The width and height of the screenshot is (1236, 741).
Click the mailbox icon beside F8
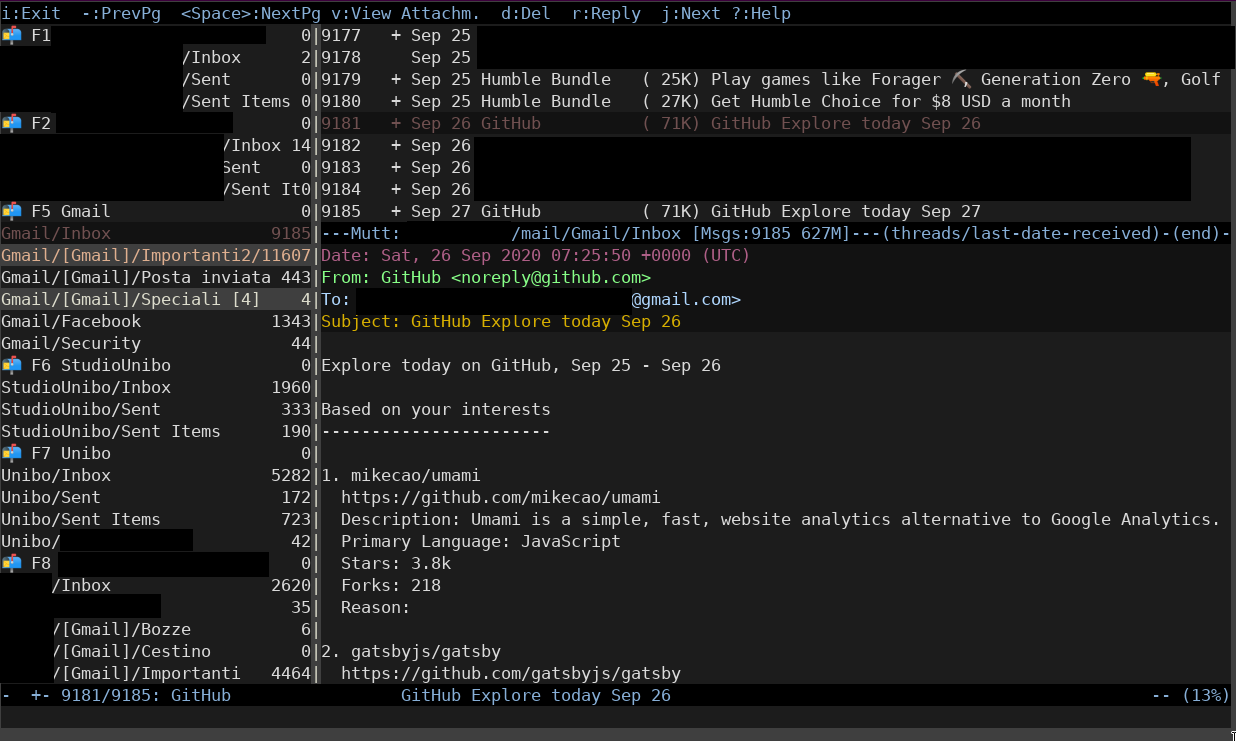tap(12, 564)
